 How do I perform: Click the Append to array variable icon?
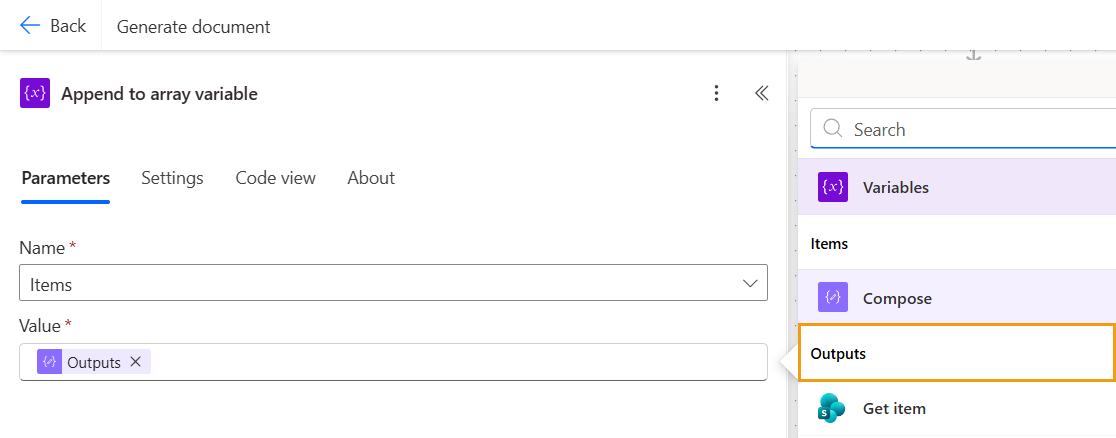click(35, 94)
